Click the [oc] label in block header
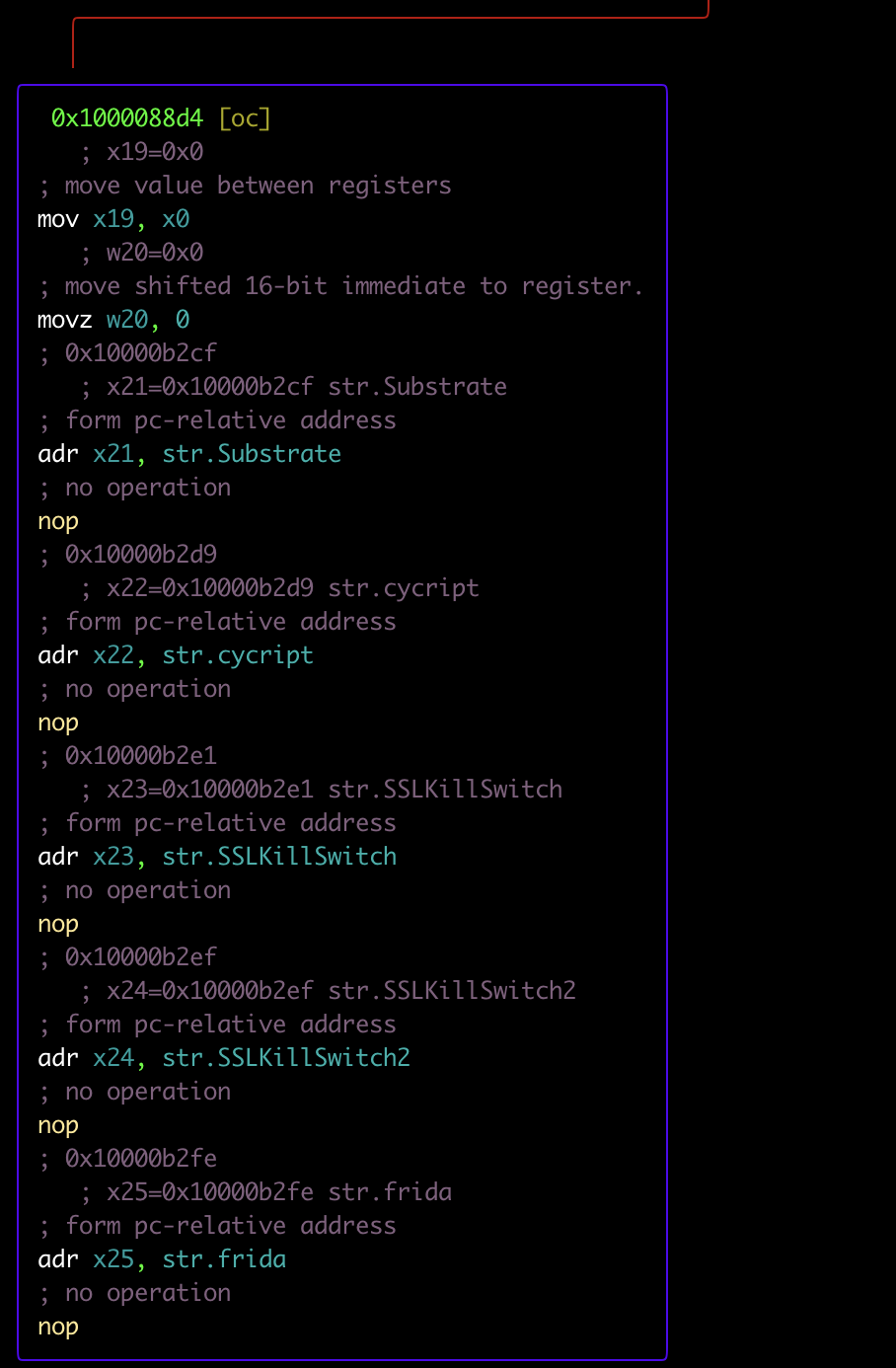The height and width of the screenshot is (1368, 896). pos(245,118)
